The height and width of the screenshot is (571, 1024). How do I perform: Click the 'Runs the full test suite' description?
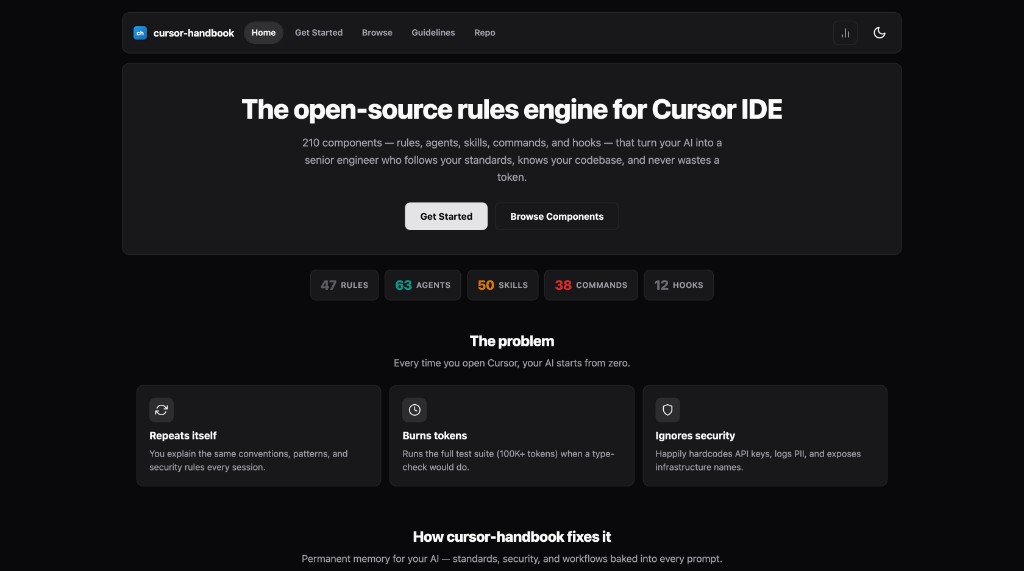tap(508, 461)
